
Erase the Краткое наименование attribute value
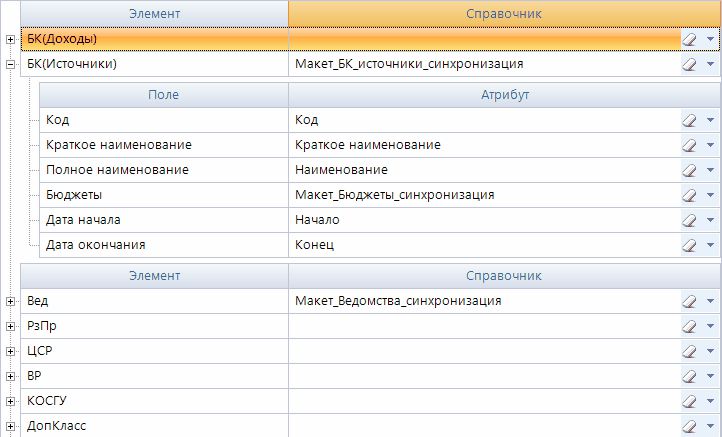689,145
